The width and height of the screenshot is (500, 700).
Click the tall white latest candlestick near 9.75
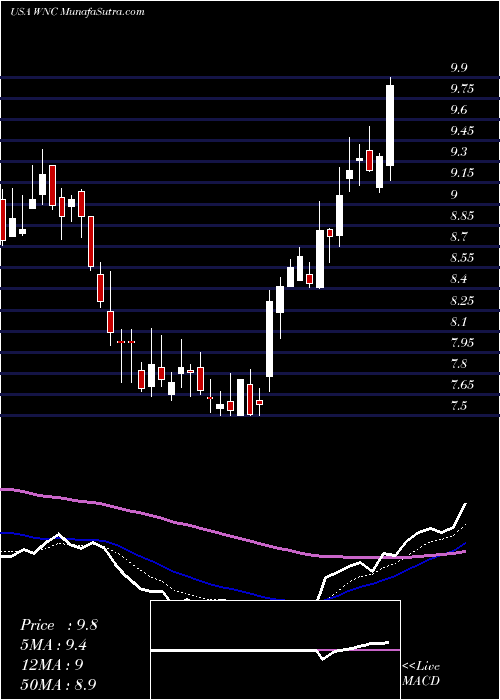390,125
